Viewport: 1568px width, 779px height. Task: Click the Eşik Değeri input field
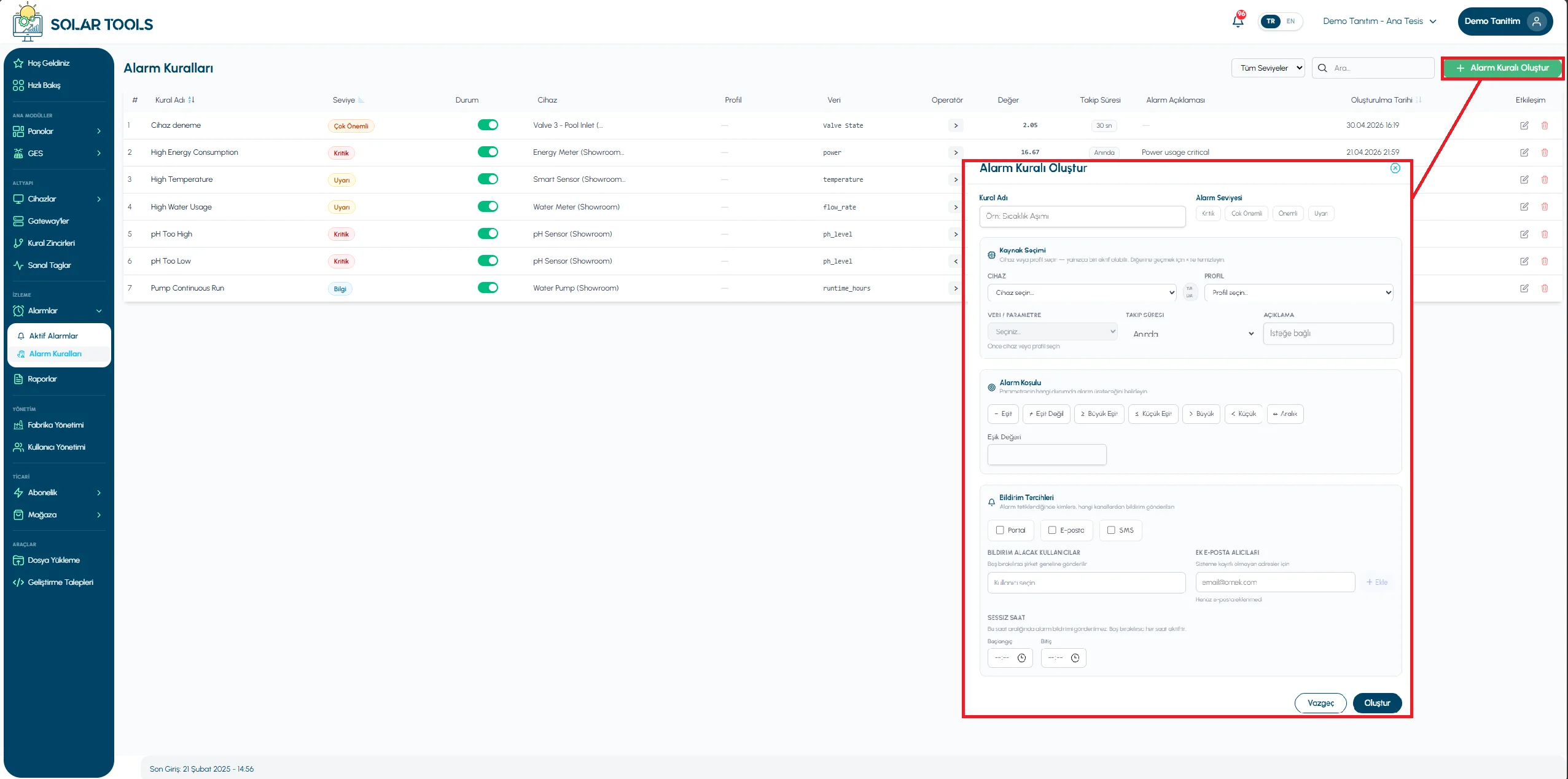point(1047,455)
